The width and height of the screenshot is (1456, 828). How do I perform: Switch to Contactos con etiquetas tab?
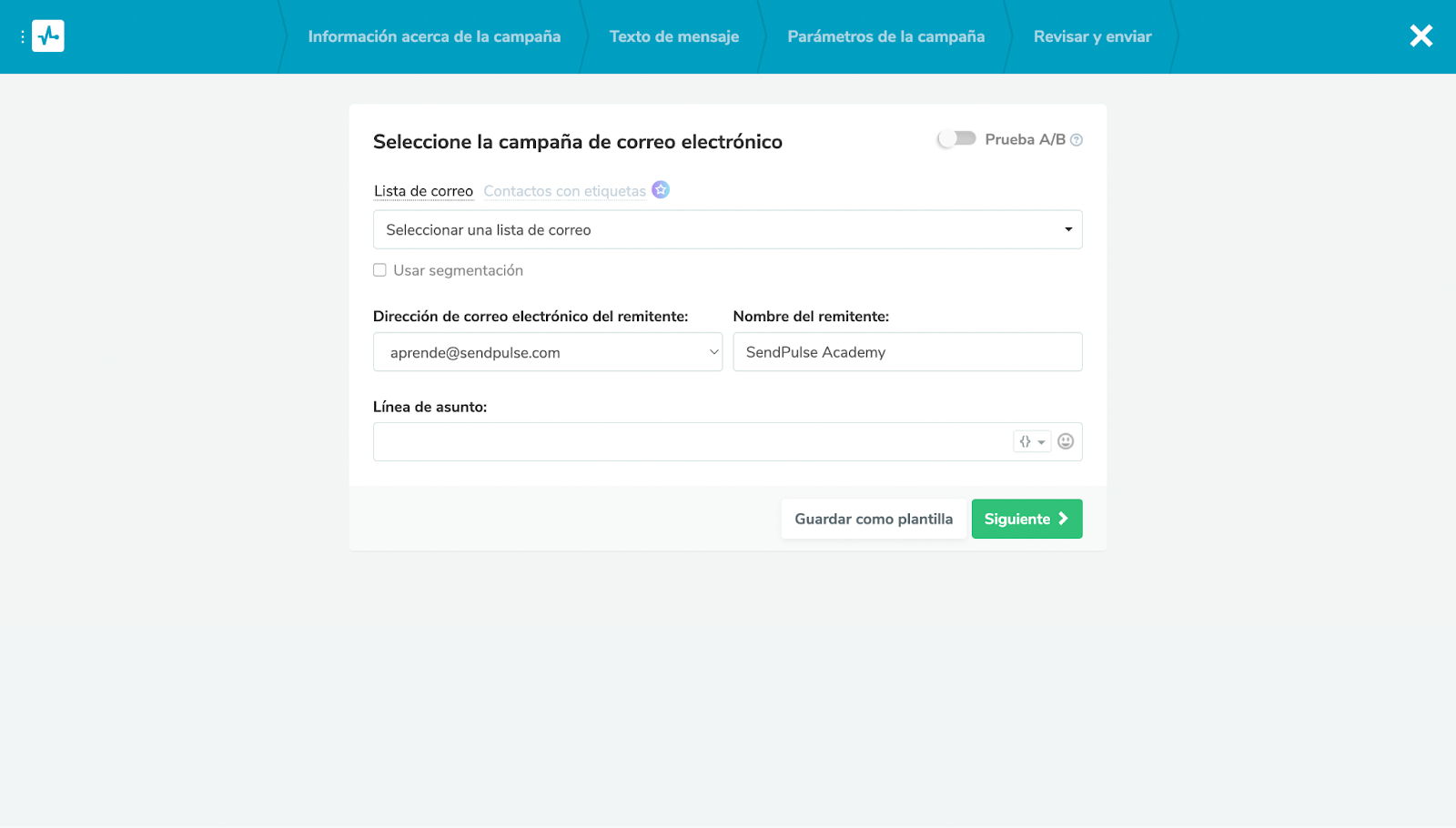[x=565, y=191]
